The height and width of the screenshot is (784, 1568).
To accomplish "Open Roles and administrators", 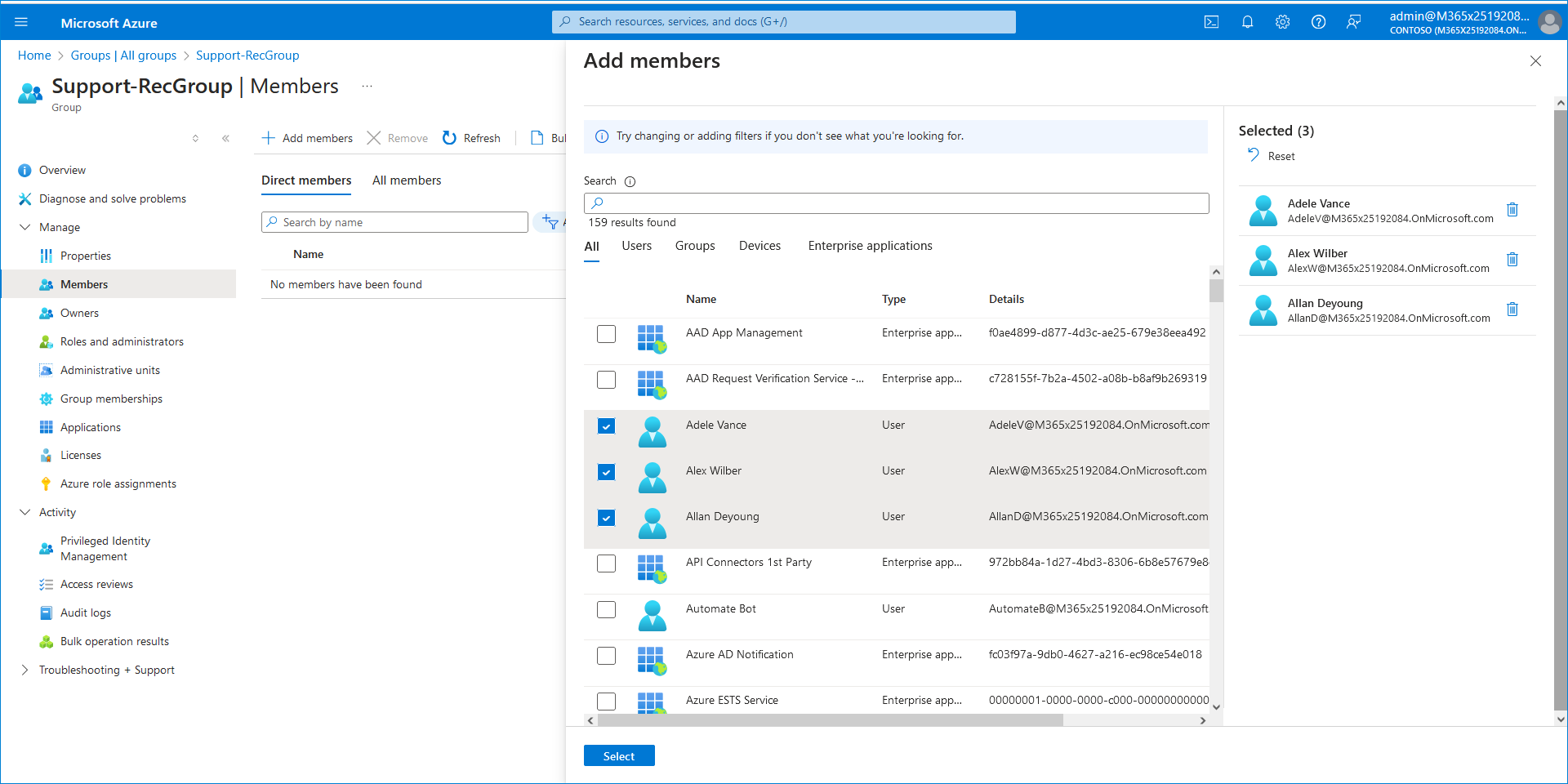I will point(122,341).
